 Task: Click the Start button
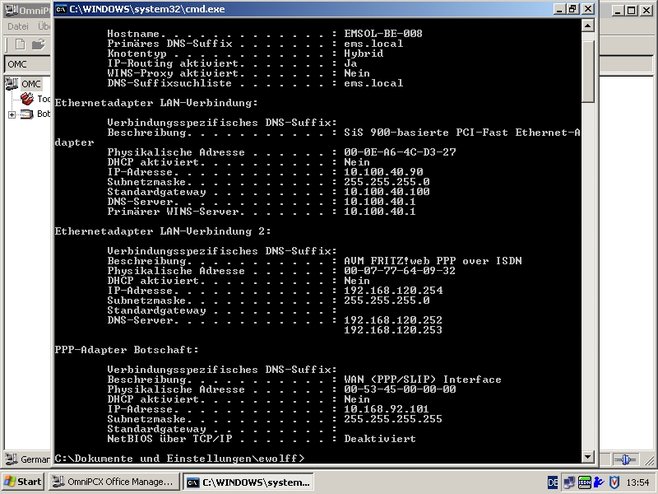click(23, 482)
